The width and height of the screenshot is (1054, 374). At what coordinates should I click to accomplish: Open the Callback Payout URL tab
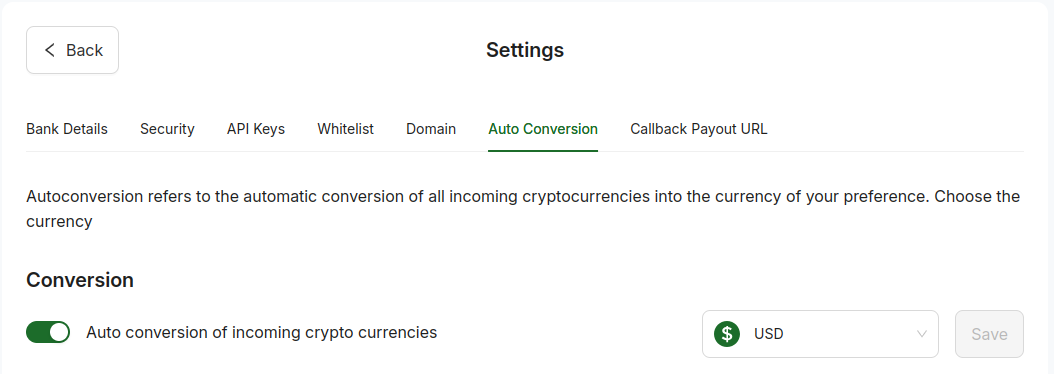pos(698,128)
